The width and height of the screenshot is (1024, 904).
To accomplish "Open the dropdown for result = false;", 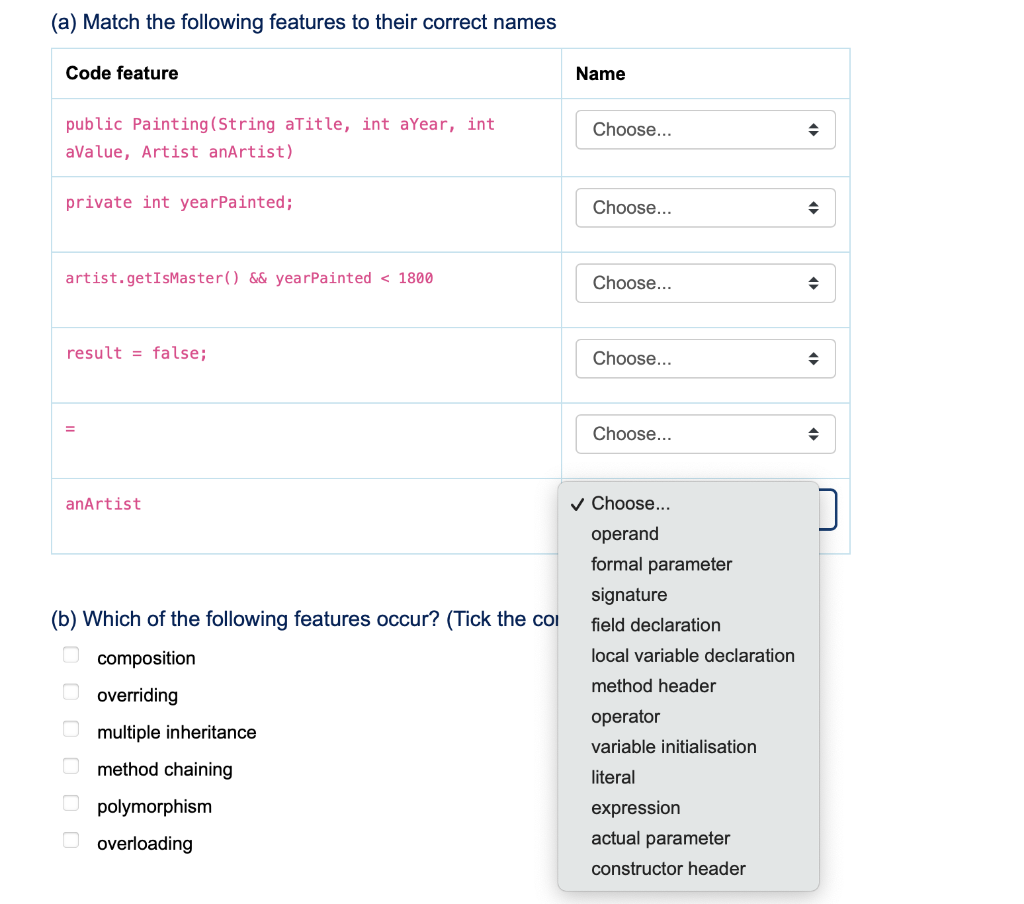I will tap(705, 359).
